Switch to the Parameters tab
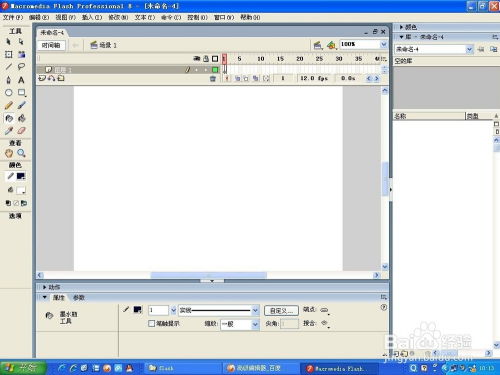Screen dimensions: 500x375 79,297
